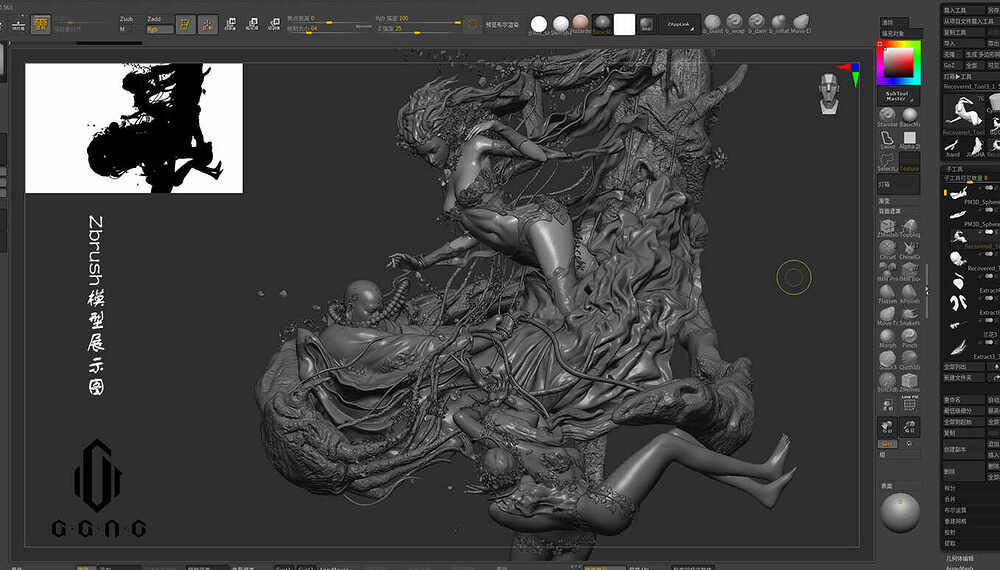Image resolution: width=1000 pixels, height=570 pixels.
Task: Click the XYZ axis orientation gizmo
Action: 849,73
